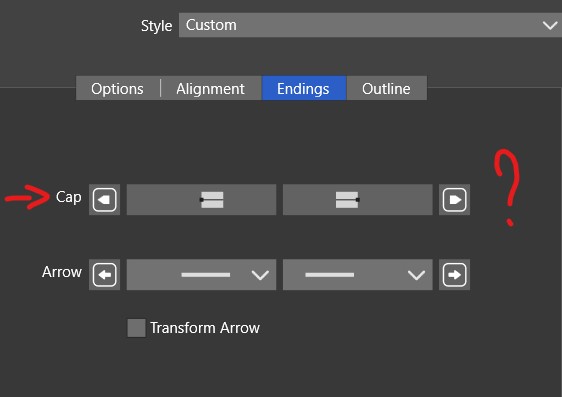Open the Outline tab

[386, 88]
